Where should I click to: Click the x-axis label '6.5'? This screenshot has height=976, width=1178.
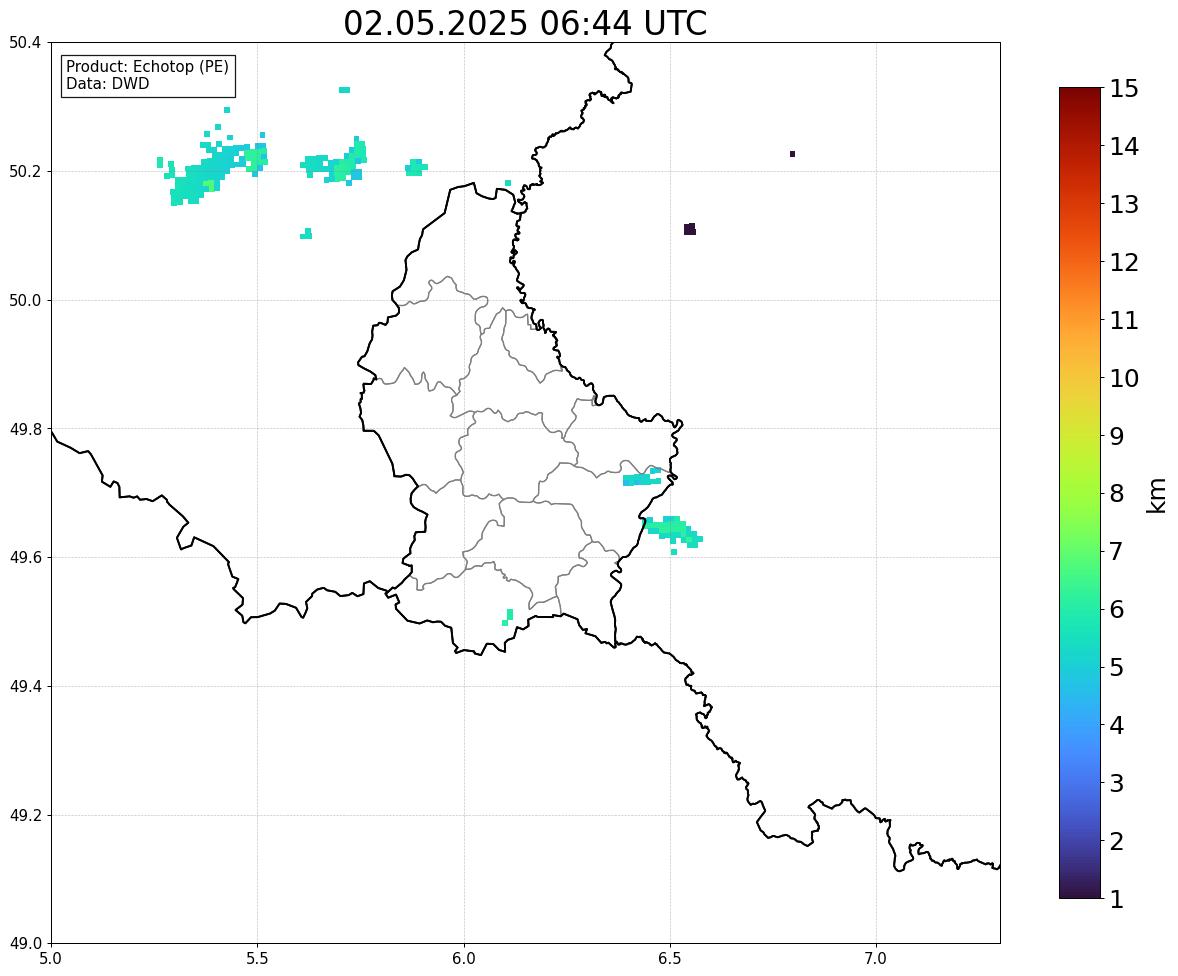tap(670, 959)
